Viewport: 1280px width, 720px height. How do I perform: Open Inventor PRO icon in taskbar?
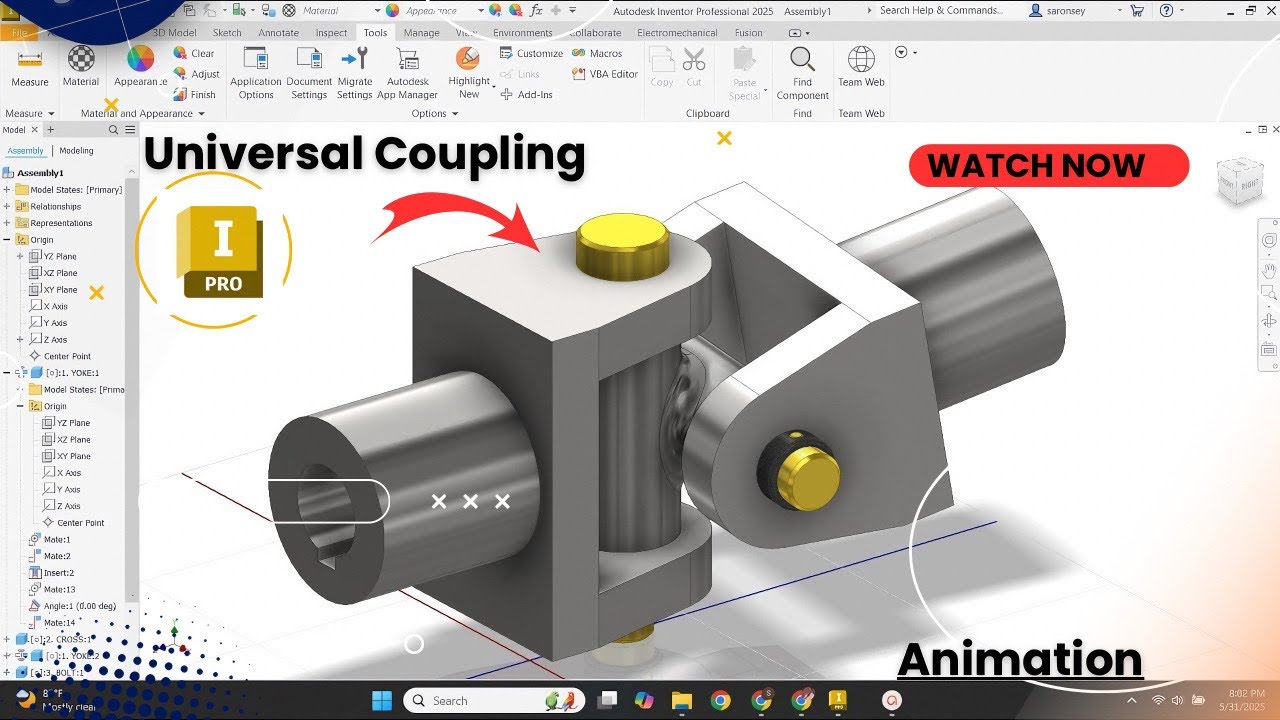[838, 700]
